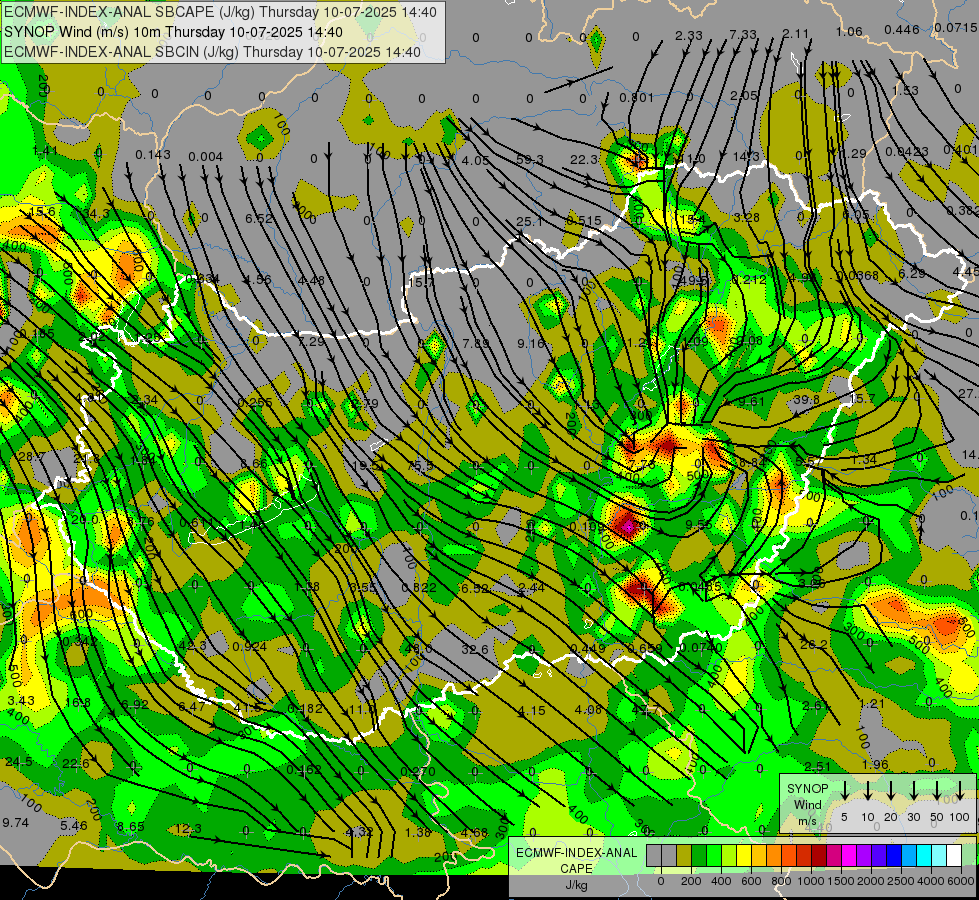Click the map value 4.08
Viewport: 979px width, 900px height.
click(x=588, y=710)
